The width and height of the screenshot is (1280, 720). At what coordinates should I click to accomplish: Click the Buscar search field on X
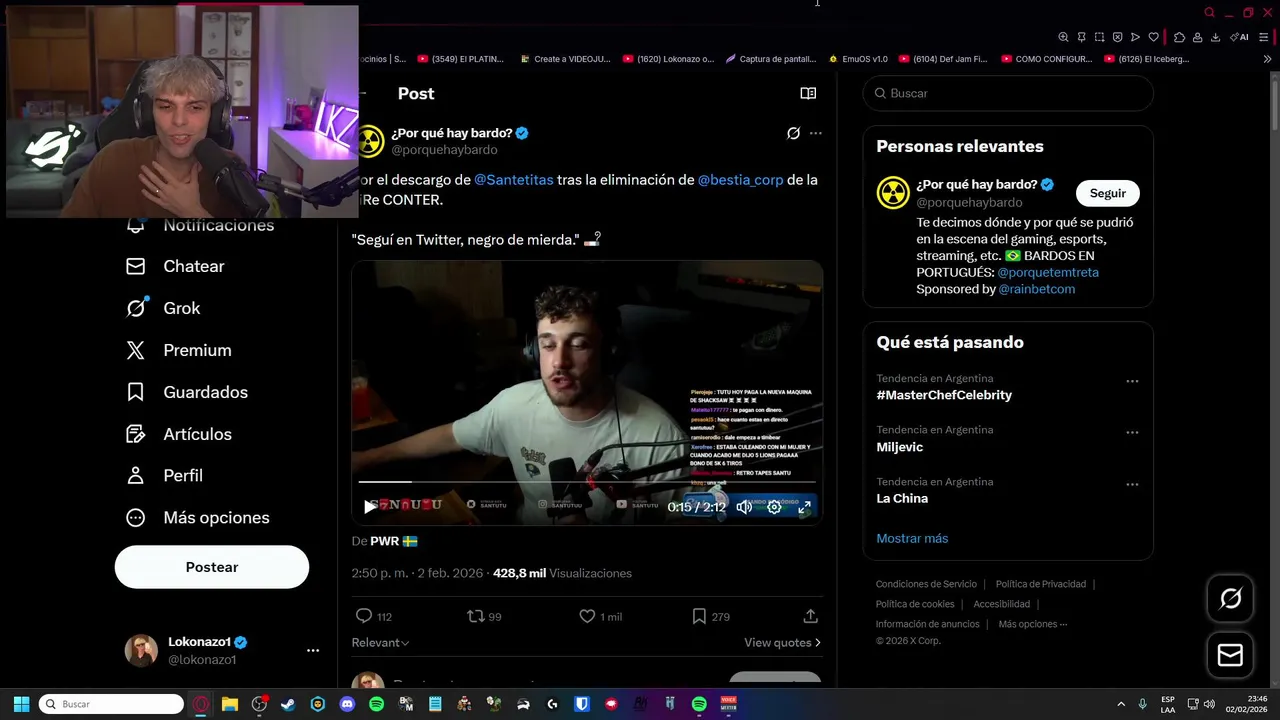[1008, 93]
